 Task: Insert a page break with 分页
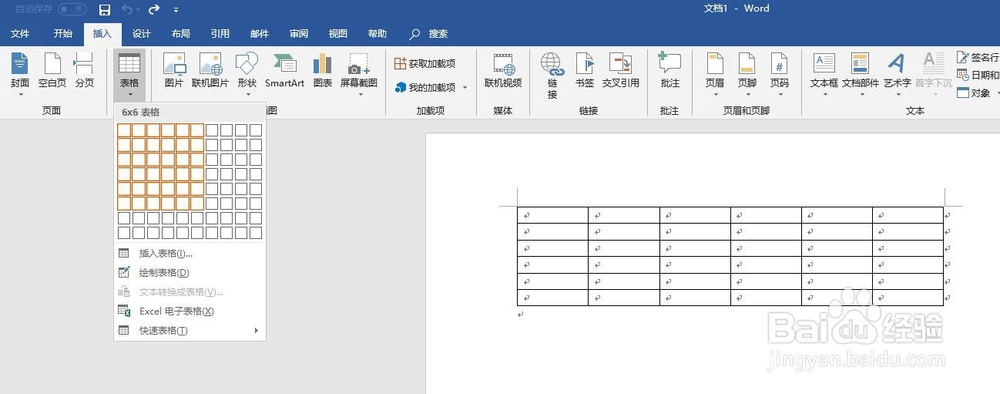tap(84, 70)
